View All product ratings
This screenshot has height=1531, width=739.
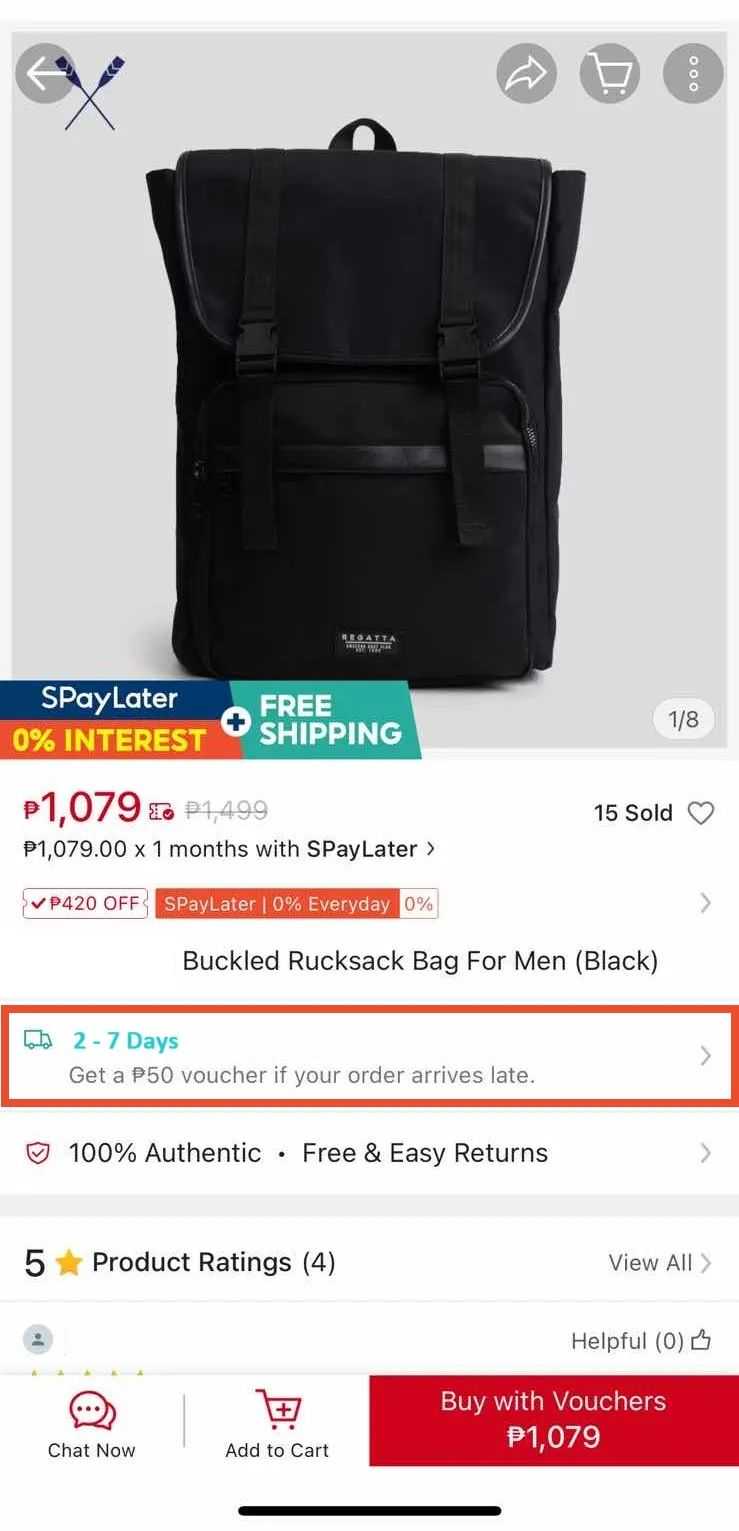pyautogui.click(x=660, y=1263)
